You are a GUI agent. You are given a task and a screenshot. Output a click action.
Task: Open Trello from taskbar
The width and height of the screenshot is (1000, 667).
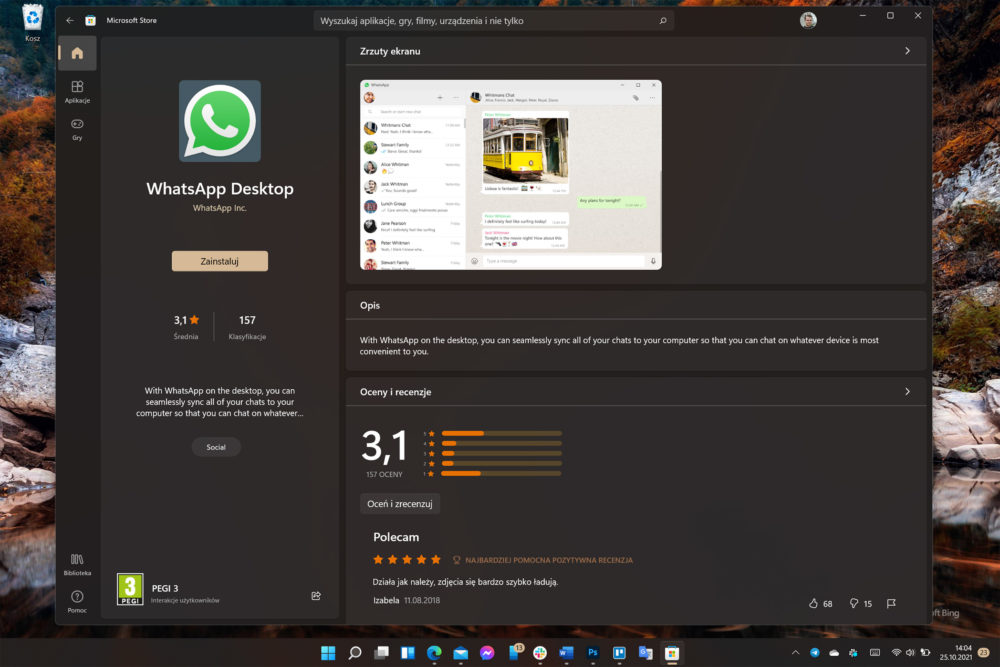pos(619,652)
